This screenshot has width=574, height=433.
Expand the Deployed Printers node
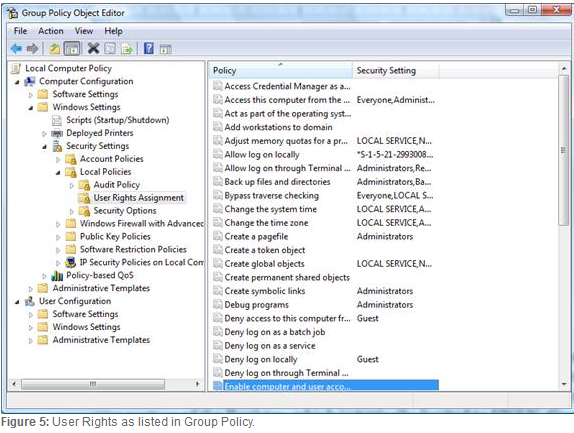pyautogui.click(x=44, y=134)
